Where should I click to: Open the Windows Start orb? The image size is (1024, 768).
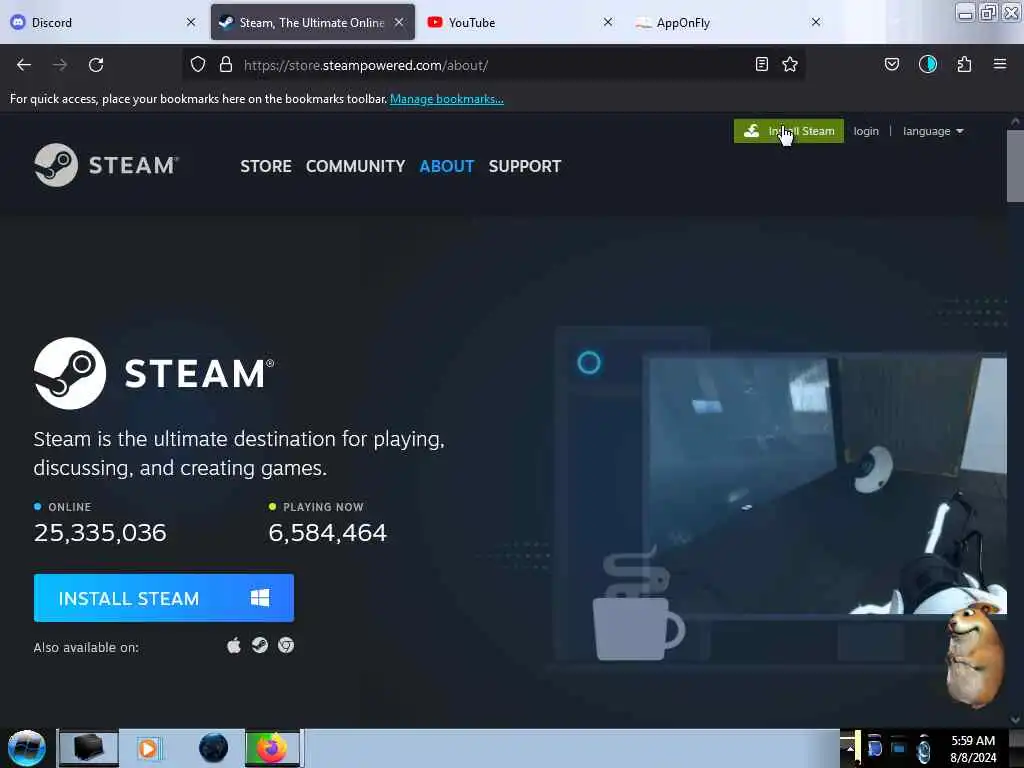[x=27, y=748]
